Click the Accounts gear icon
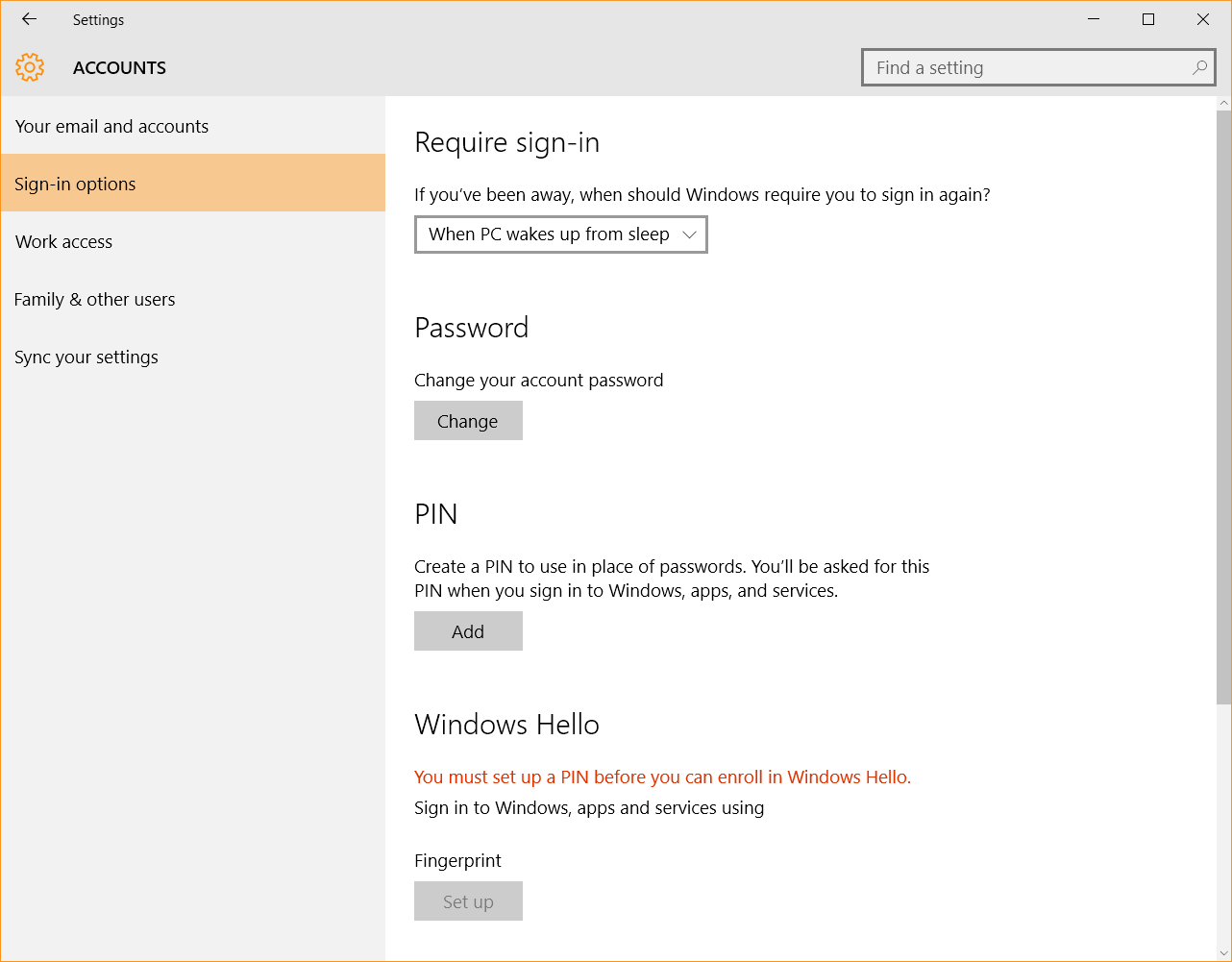 click(30, 67)
